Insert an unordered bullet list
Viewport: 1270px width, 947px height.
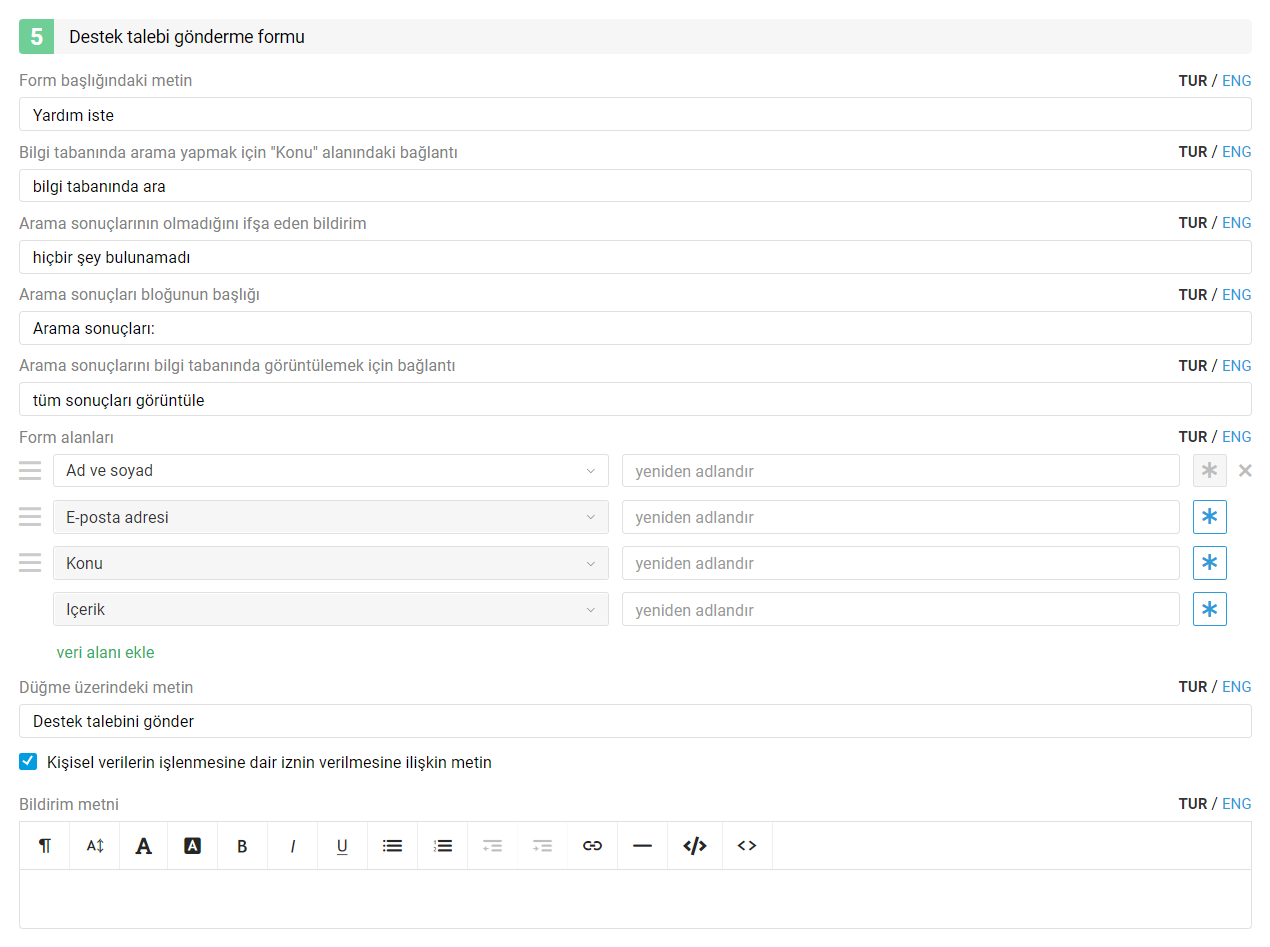point(392,846)
